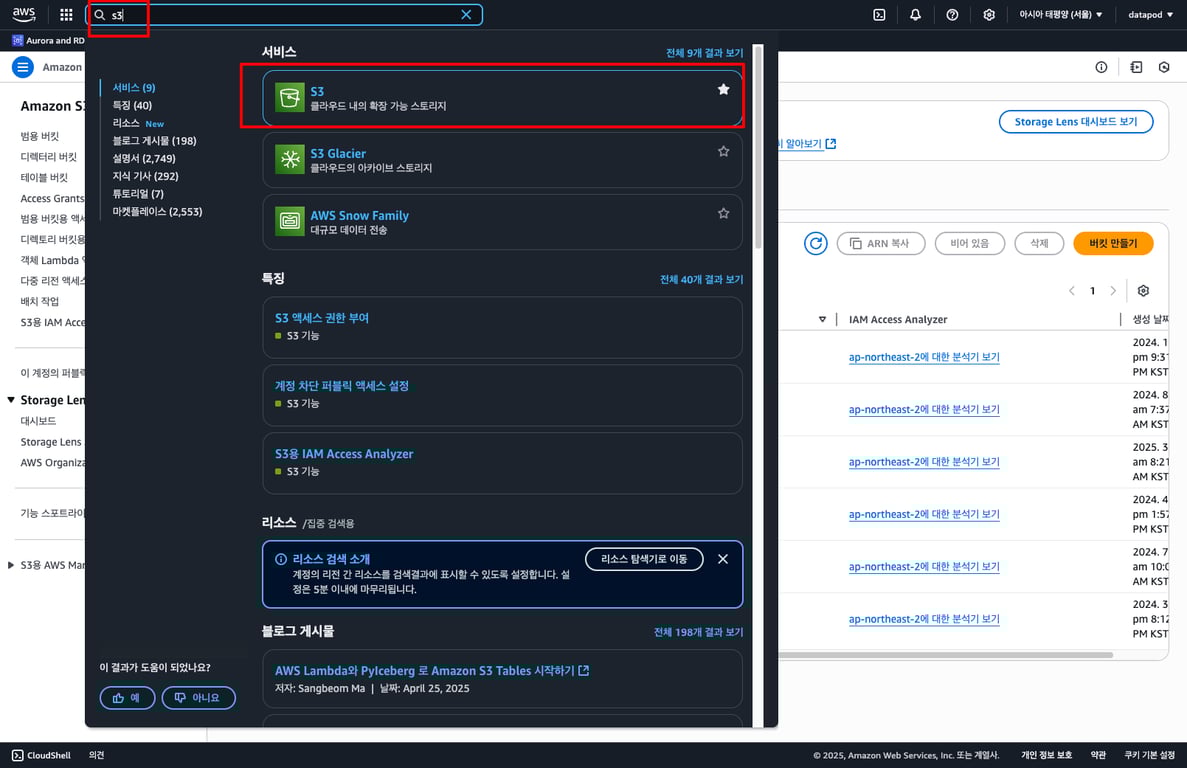Click the info icon in resource banner
Screen dimensions: 1187x768
click(281, 559)
